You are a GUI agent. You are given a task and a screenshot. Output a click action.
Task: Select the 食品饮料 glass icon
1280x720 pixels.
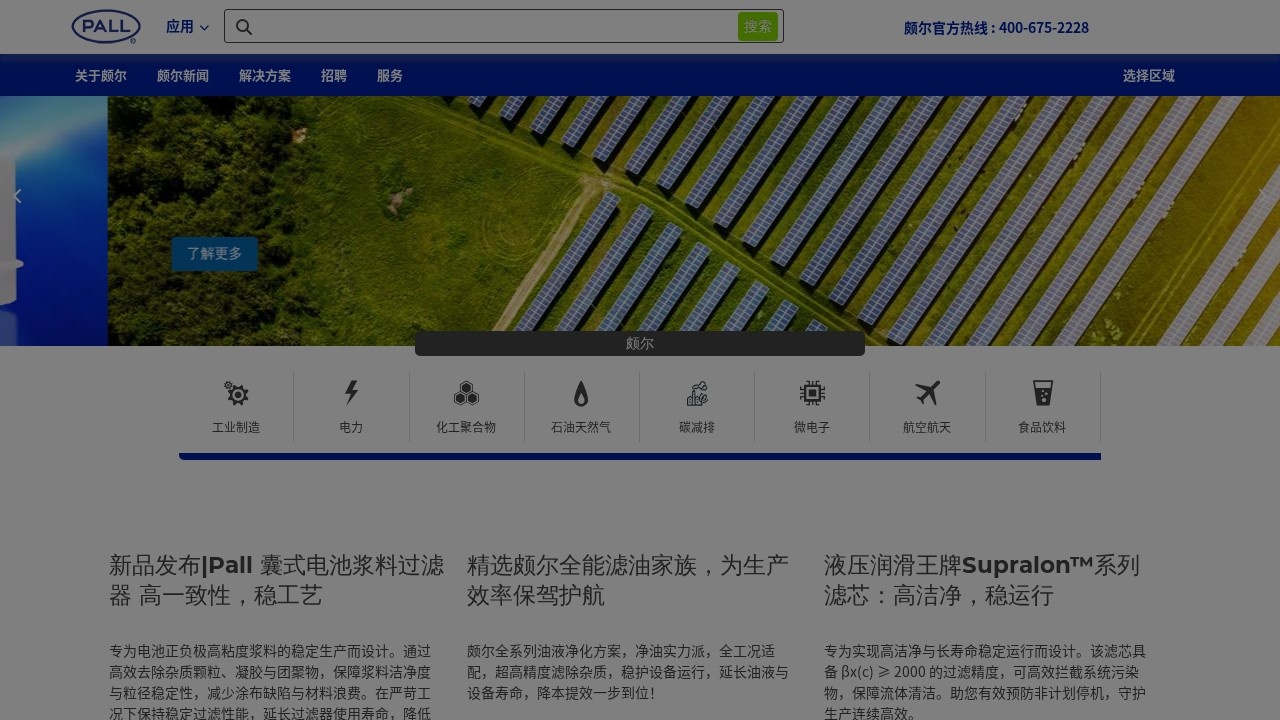coord(1043,393)
